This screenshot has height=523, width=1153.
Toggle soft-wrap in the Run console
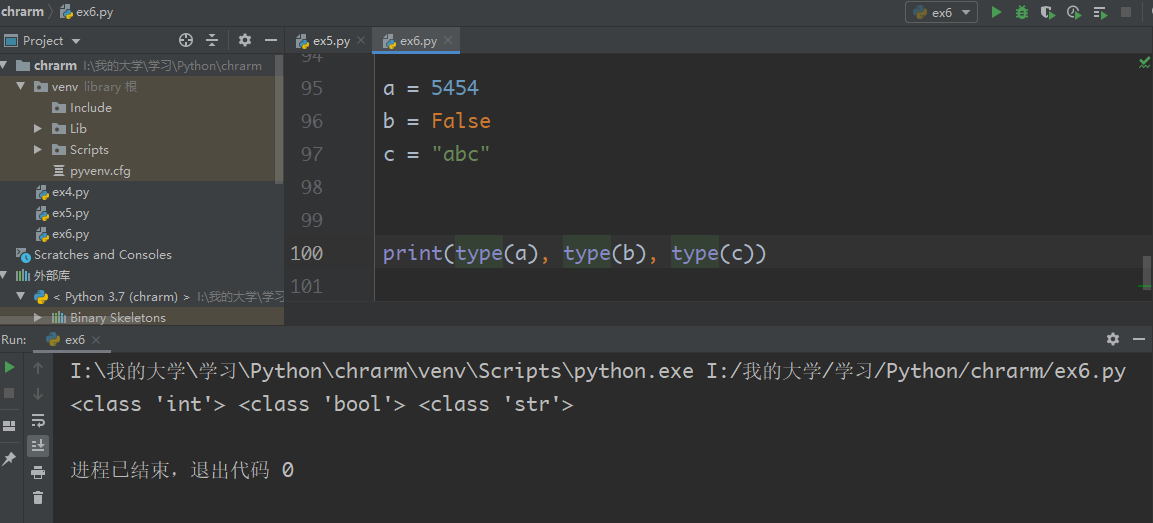tap(38, 420)
